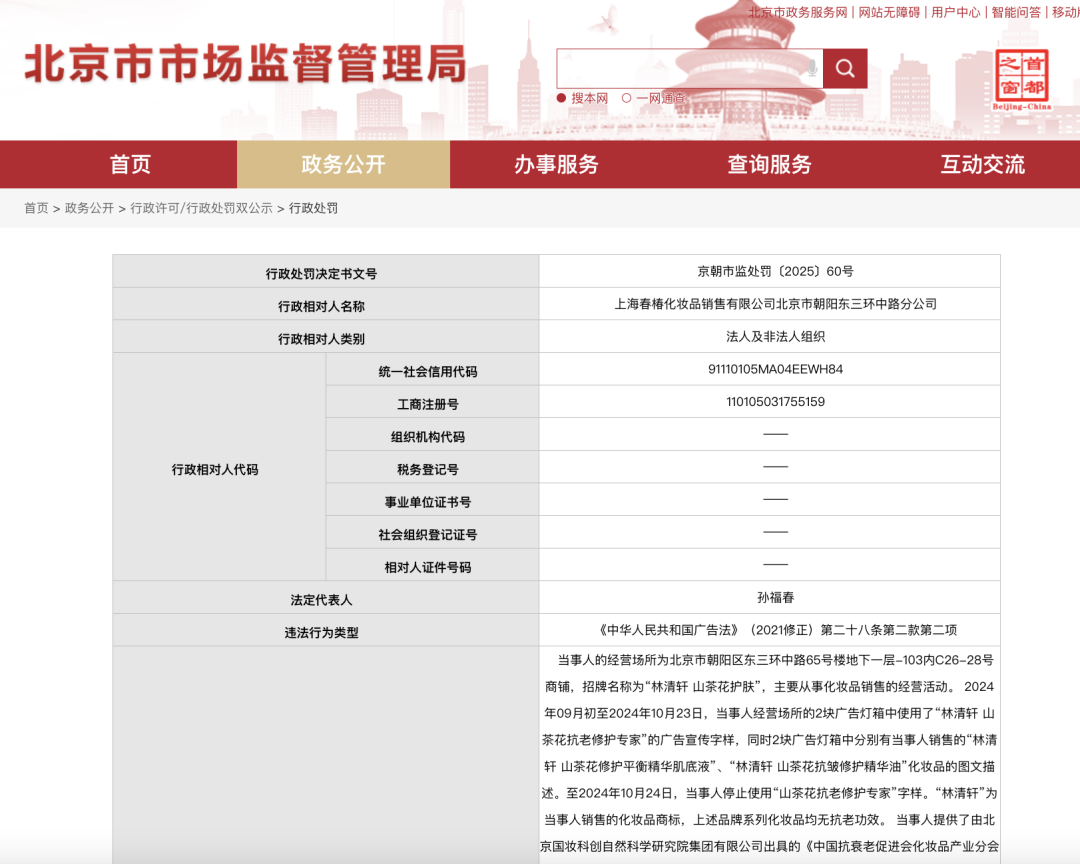Screen dimensions: 1080x864
Task: Switch to the 互动交流 navigation tab
Action: (x=982, y=165)
